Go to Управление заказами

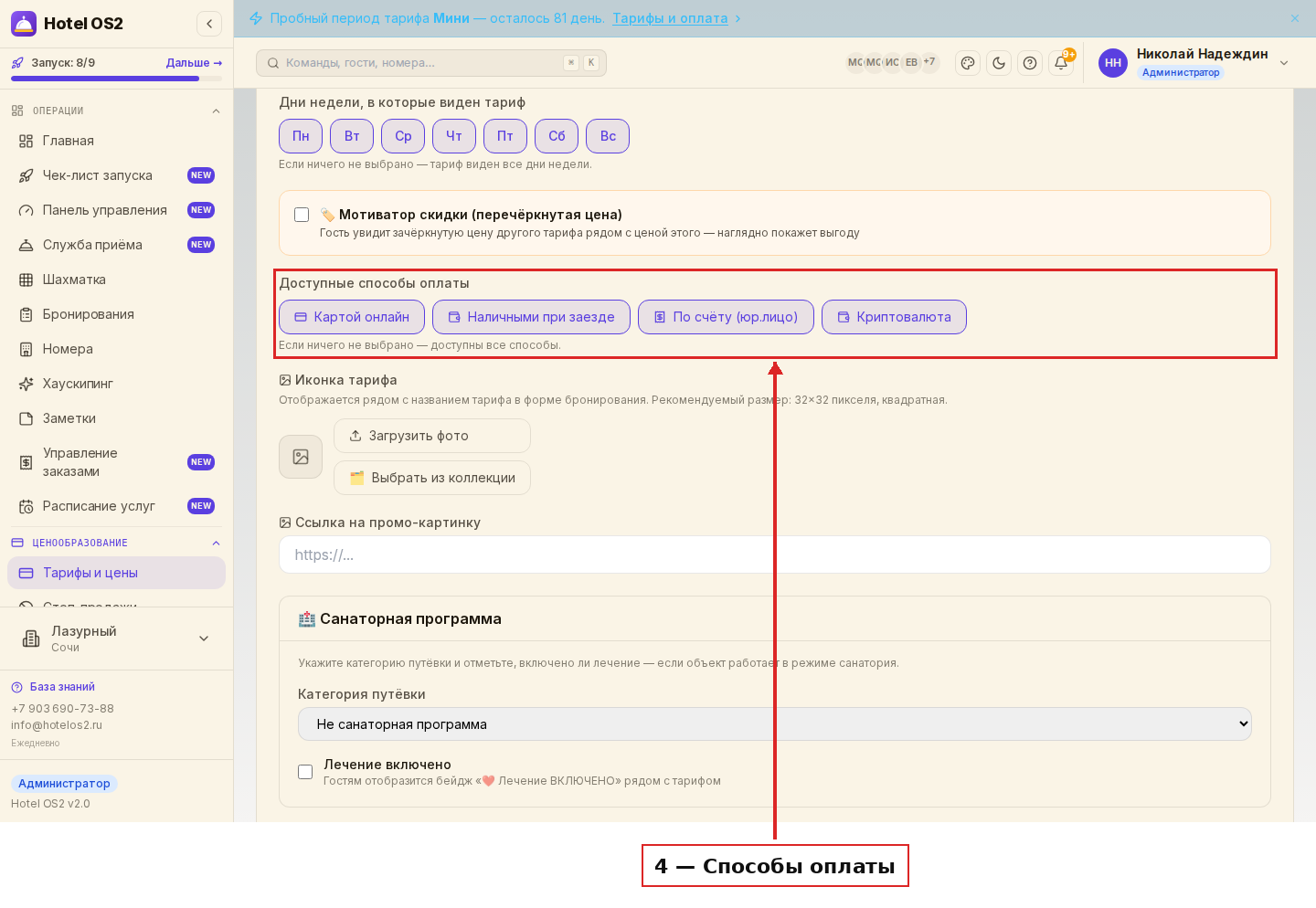116,462
